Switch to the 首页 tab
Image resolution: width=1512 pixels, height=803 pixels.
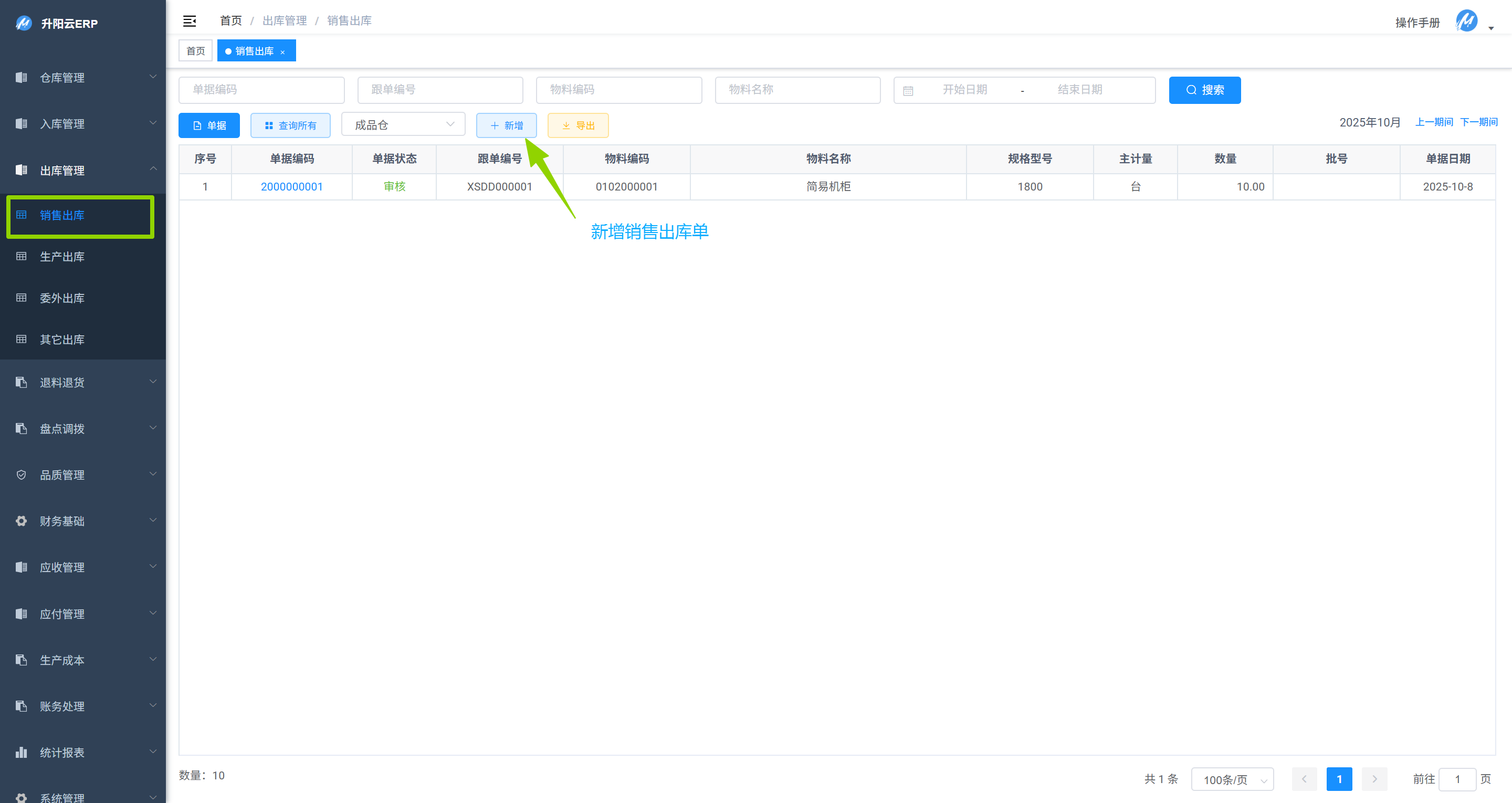coord(195,51)
